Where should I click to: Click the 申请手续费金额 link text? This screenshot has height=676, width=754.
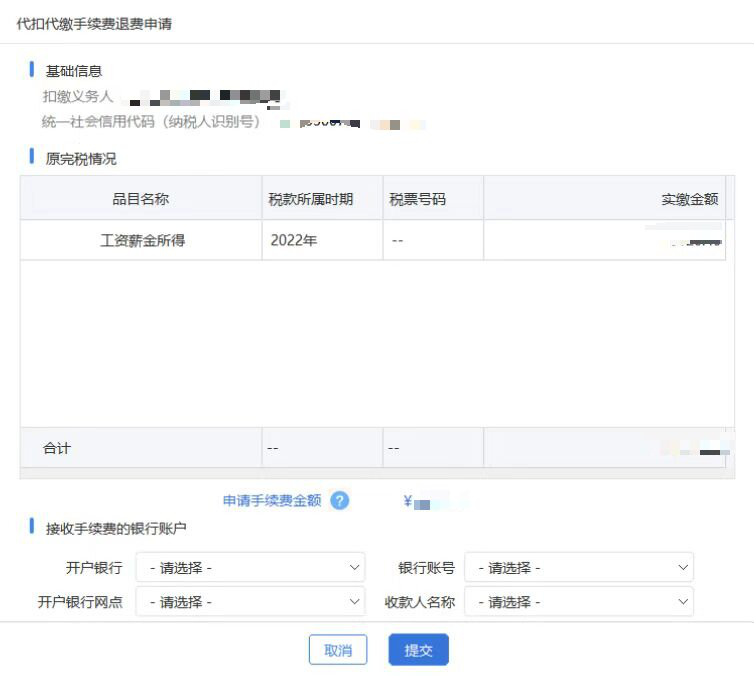click(272, 501)
